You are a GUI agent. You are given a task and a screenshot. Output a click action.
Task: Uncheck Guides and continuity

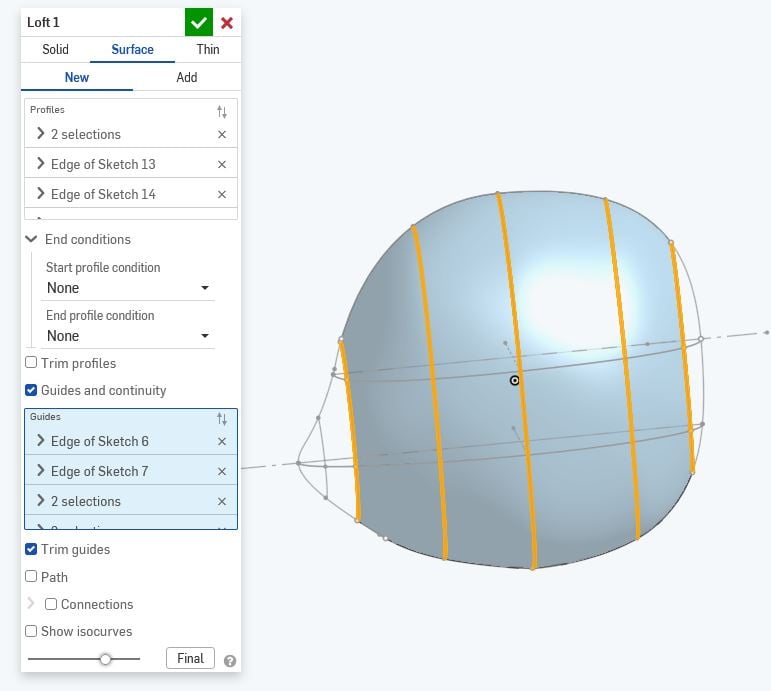tap(31, 390)
